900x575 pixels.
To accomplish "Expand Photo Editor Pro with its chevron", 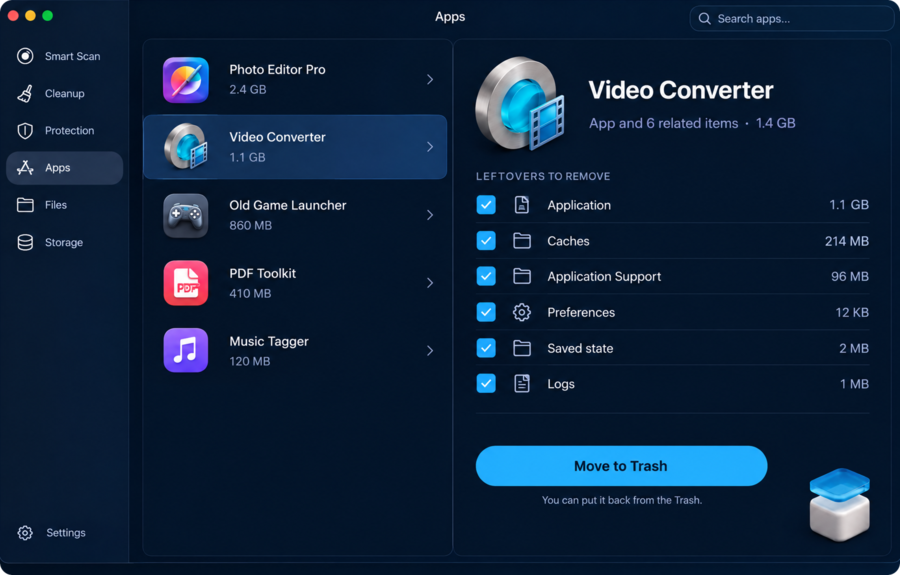I will pyautogui.click(x=430, y=80).
